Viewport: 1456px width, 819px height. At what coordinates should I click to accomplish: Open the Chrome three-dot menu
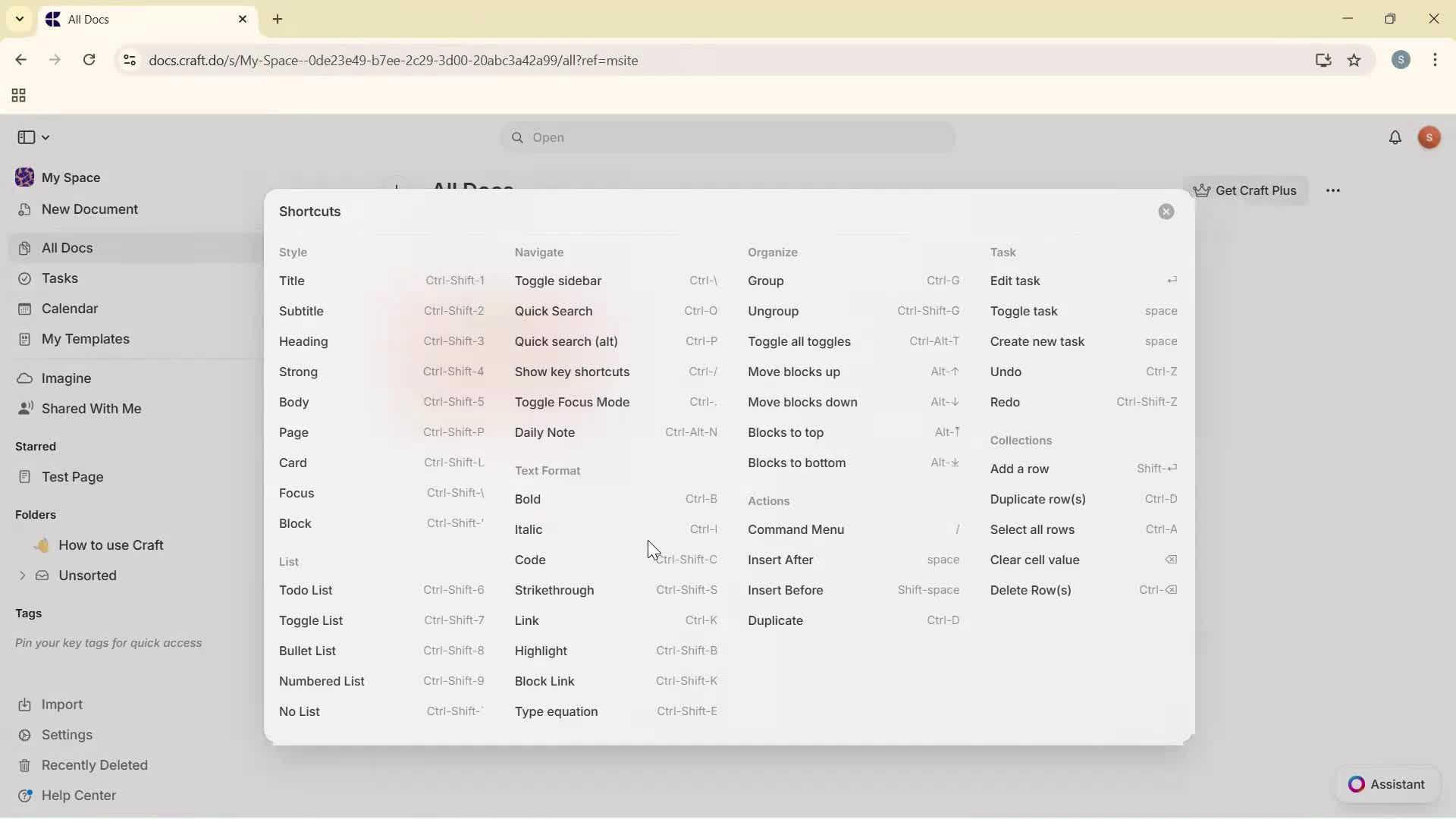[1436, 61]
